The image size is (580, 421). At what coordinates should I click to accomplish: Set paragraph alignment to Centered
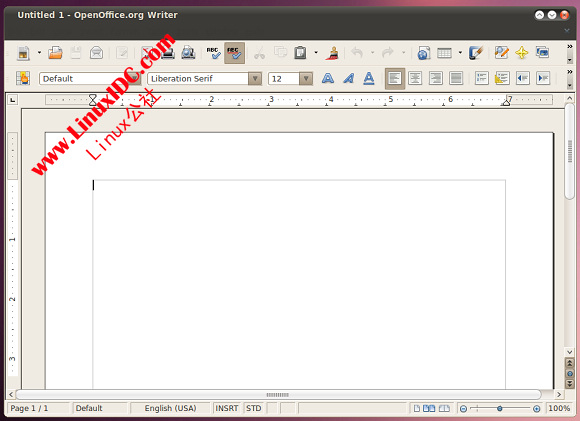(x=415, y=78)
